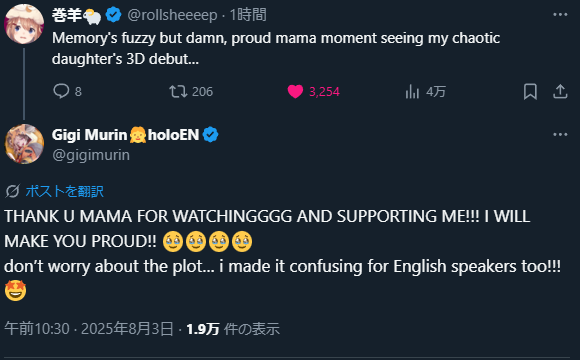Open Gigi Murin's profile avatar
Image resolution: width=580 pixels, height=360 pixels.
click(x=24, y=144)
